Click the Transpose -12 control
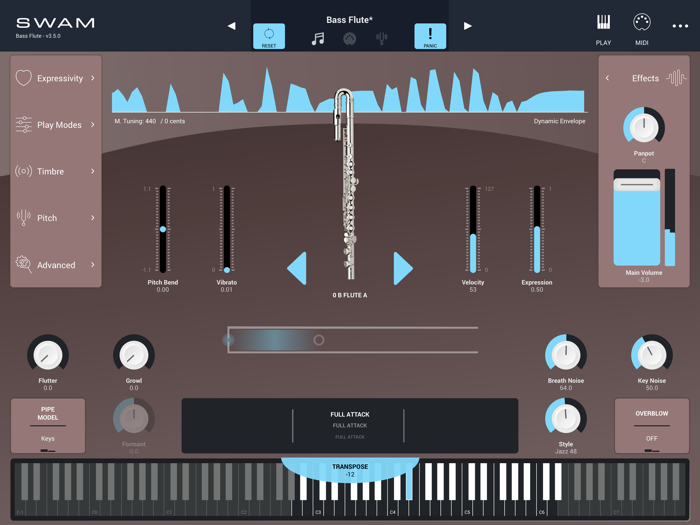 pos(350,470)
